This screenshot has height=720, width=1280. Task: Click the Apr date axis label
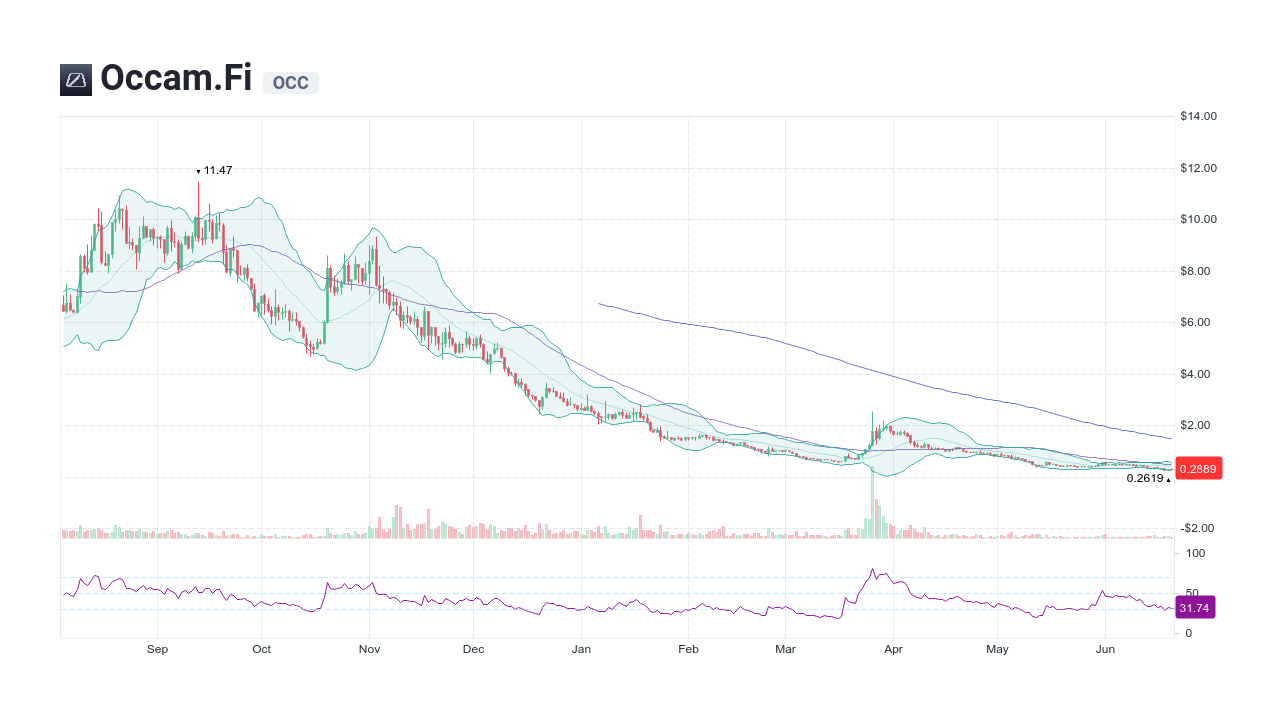tap(894, 649)
